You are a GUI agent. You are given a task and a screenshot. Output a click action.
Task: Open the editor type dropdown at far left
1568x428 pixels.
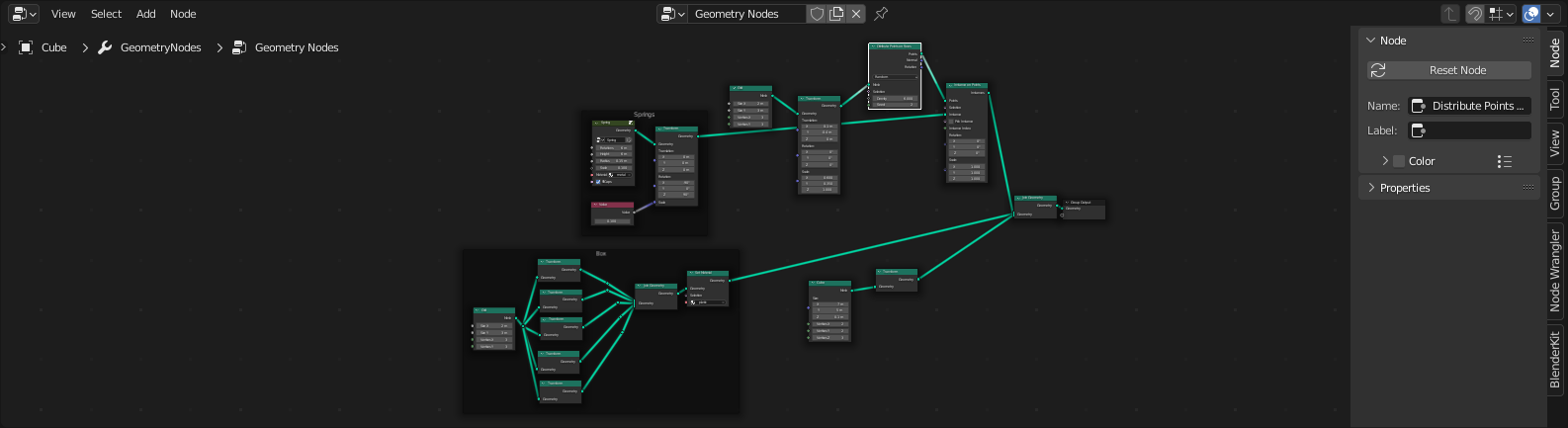tap(25, 14)
